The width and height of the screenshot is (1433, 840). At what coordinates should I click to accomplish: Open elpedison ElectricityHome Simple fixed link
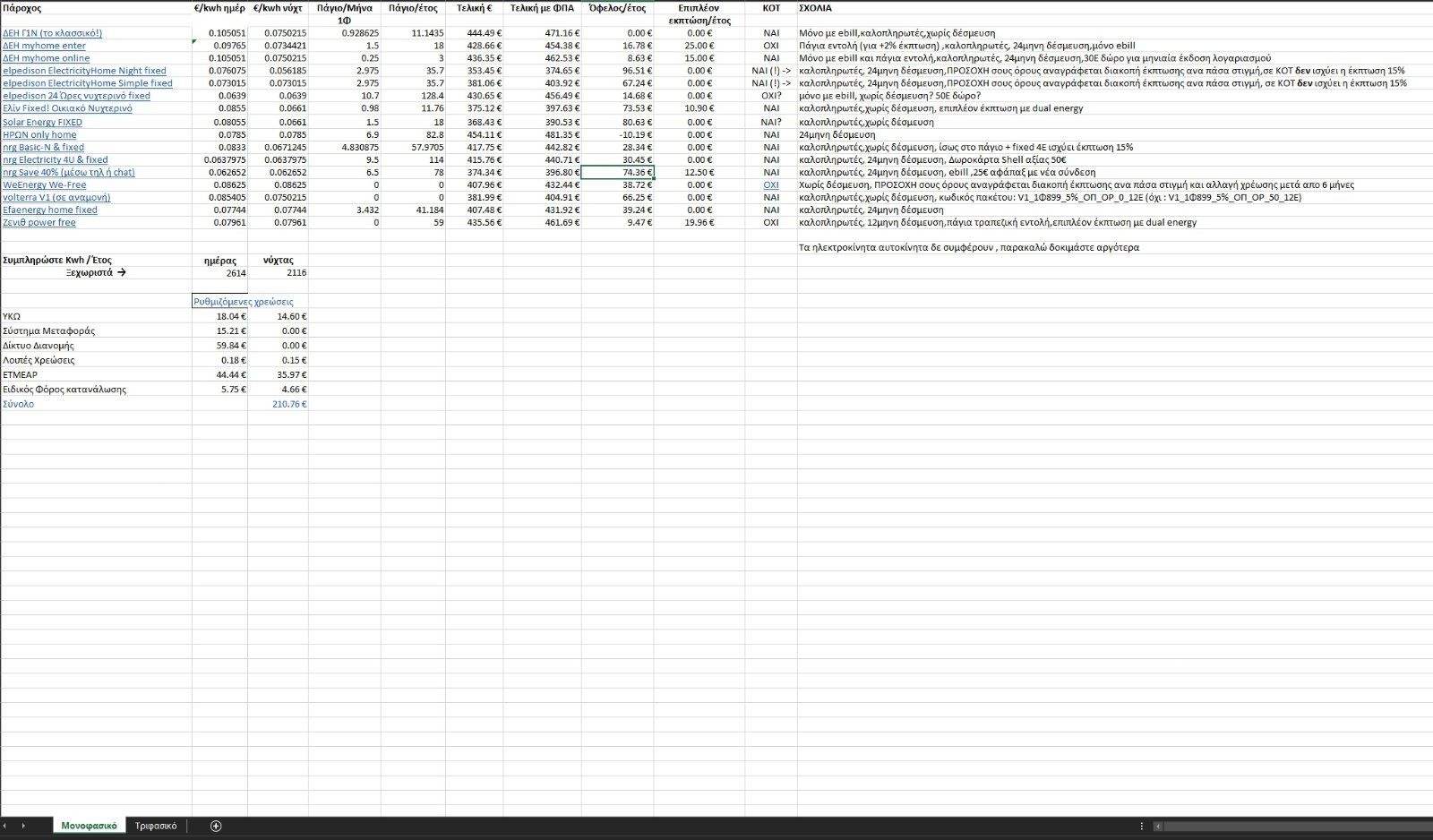coord(88,83)
